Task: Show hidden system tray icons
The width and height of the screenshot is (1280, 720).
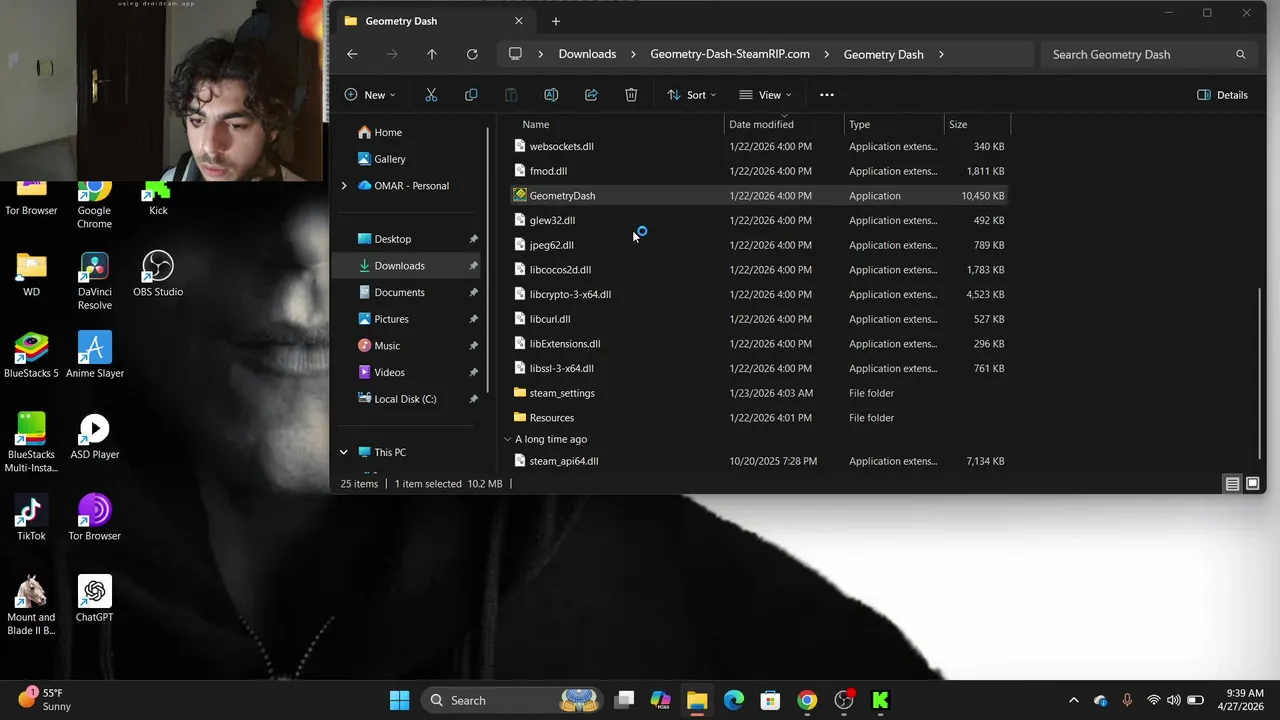Action: coord(1074,700)
